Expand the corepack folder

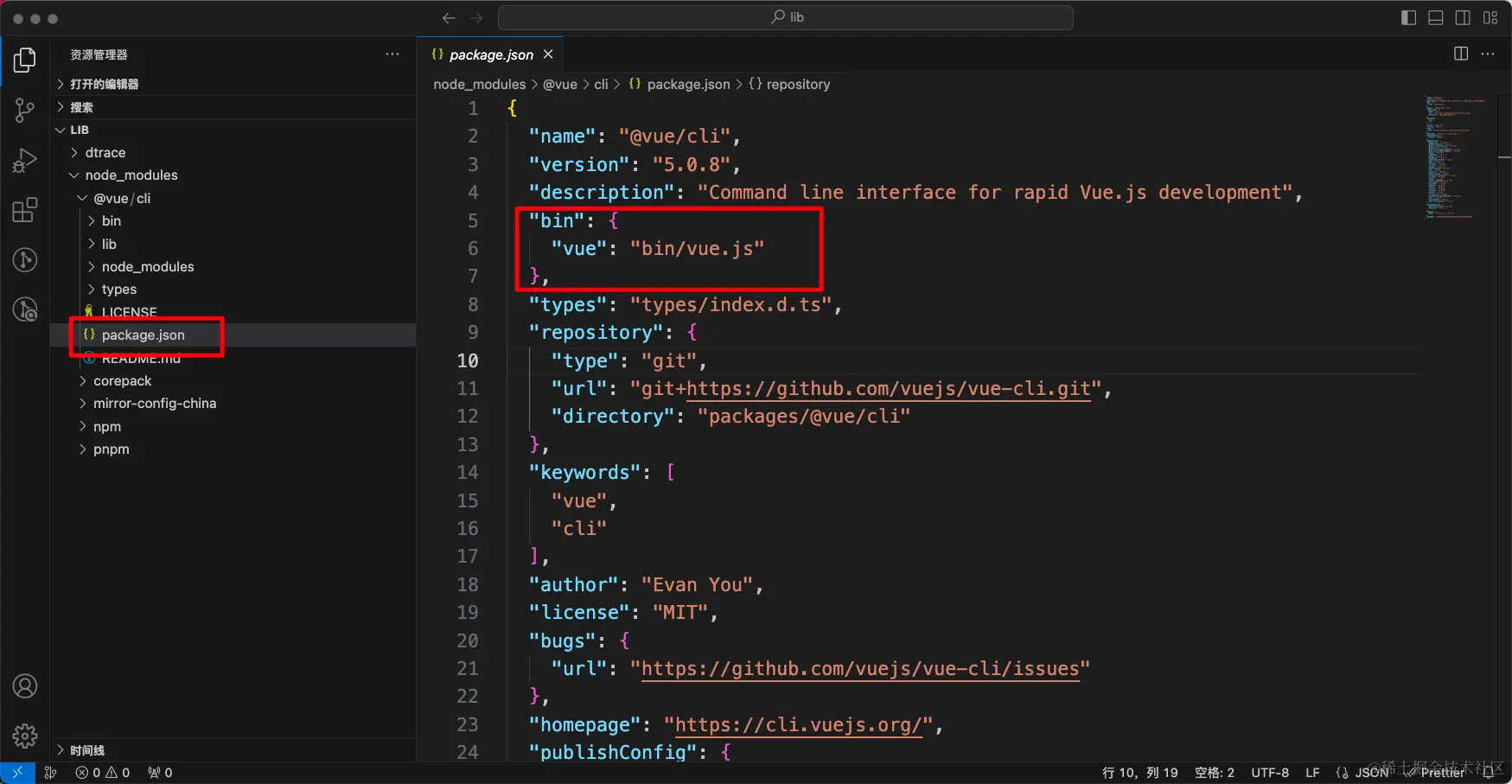point(233,380)
